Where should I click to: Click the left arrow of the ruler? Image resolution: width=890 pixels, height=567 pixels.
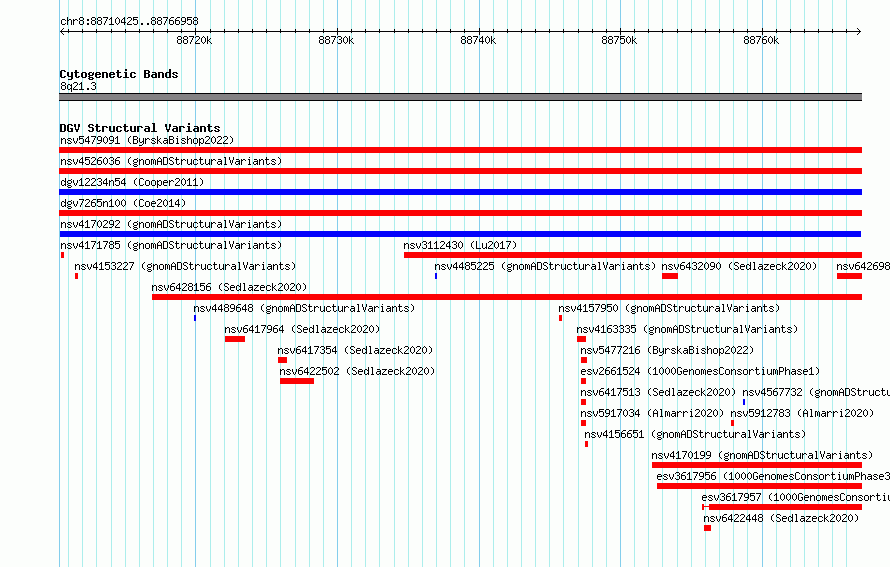[x=63, y=32]
